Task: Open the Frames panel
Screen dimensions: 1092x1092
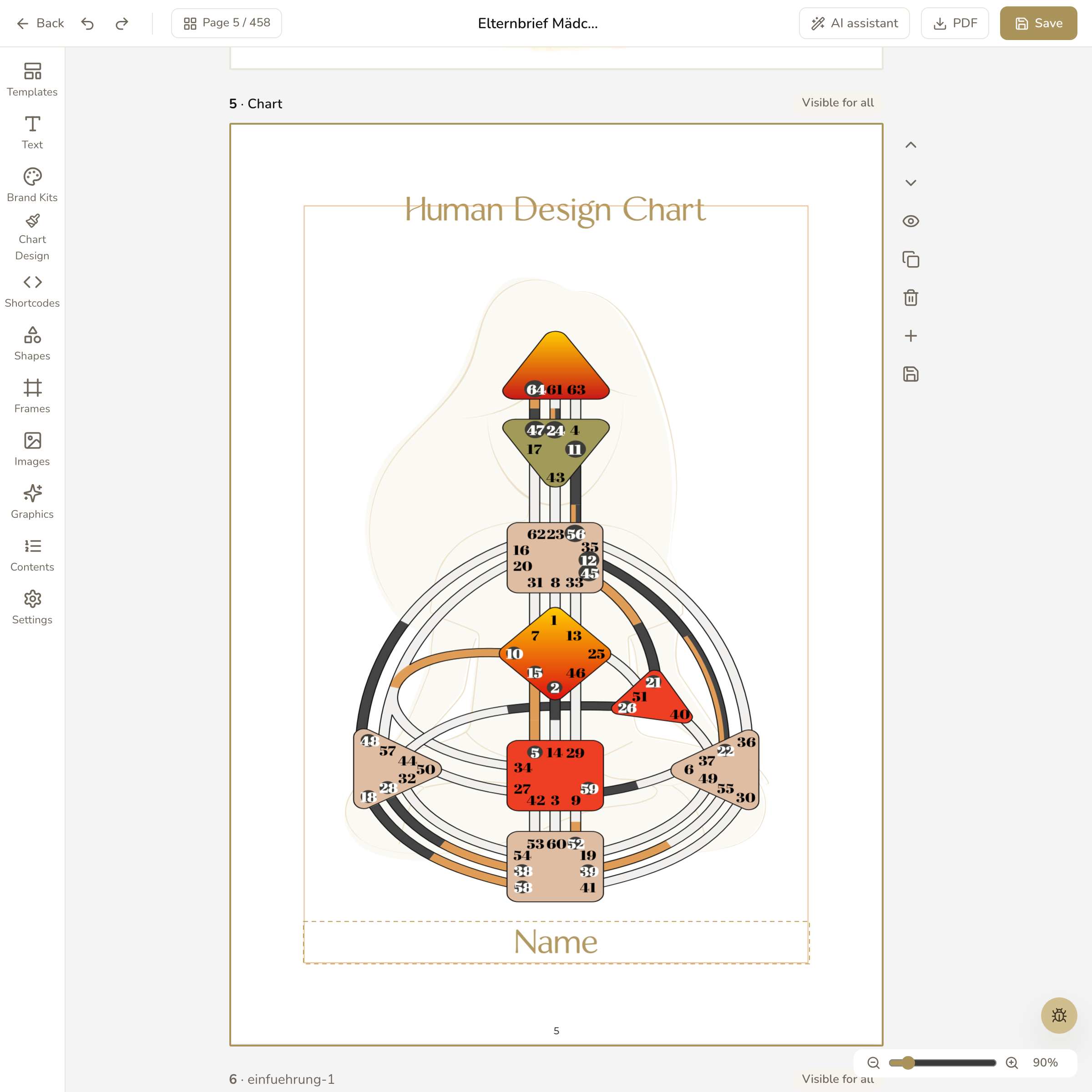Action: [x=32, y=396]
